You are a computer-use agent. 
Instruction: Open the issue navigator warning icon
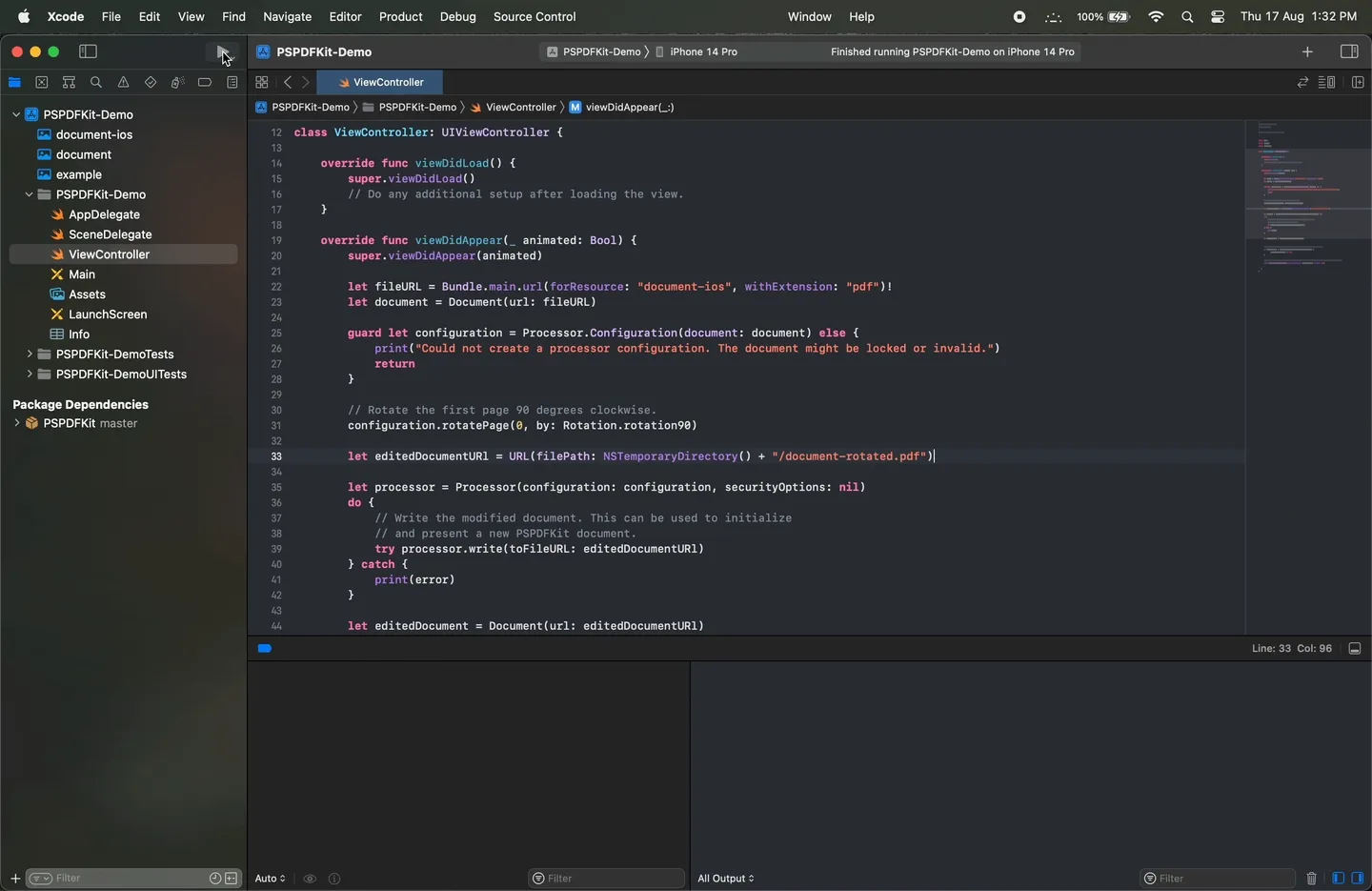click(x=123, y=83)
